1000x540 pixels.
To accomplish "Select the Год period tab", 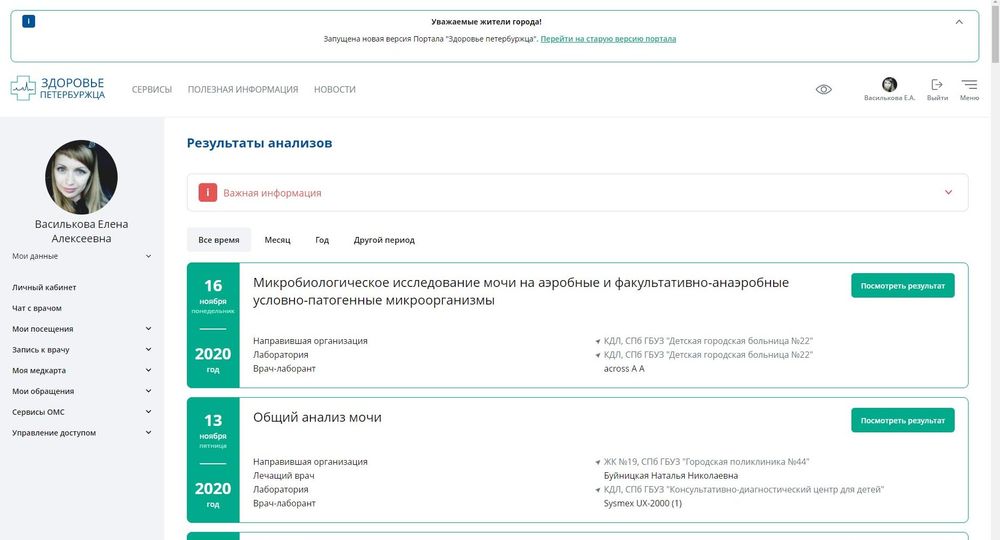I will (322, 240).
